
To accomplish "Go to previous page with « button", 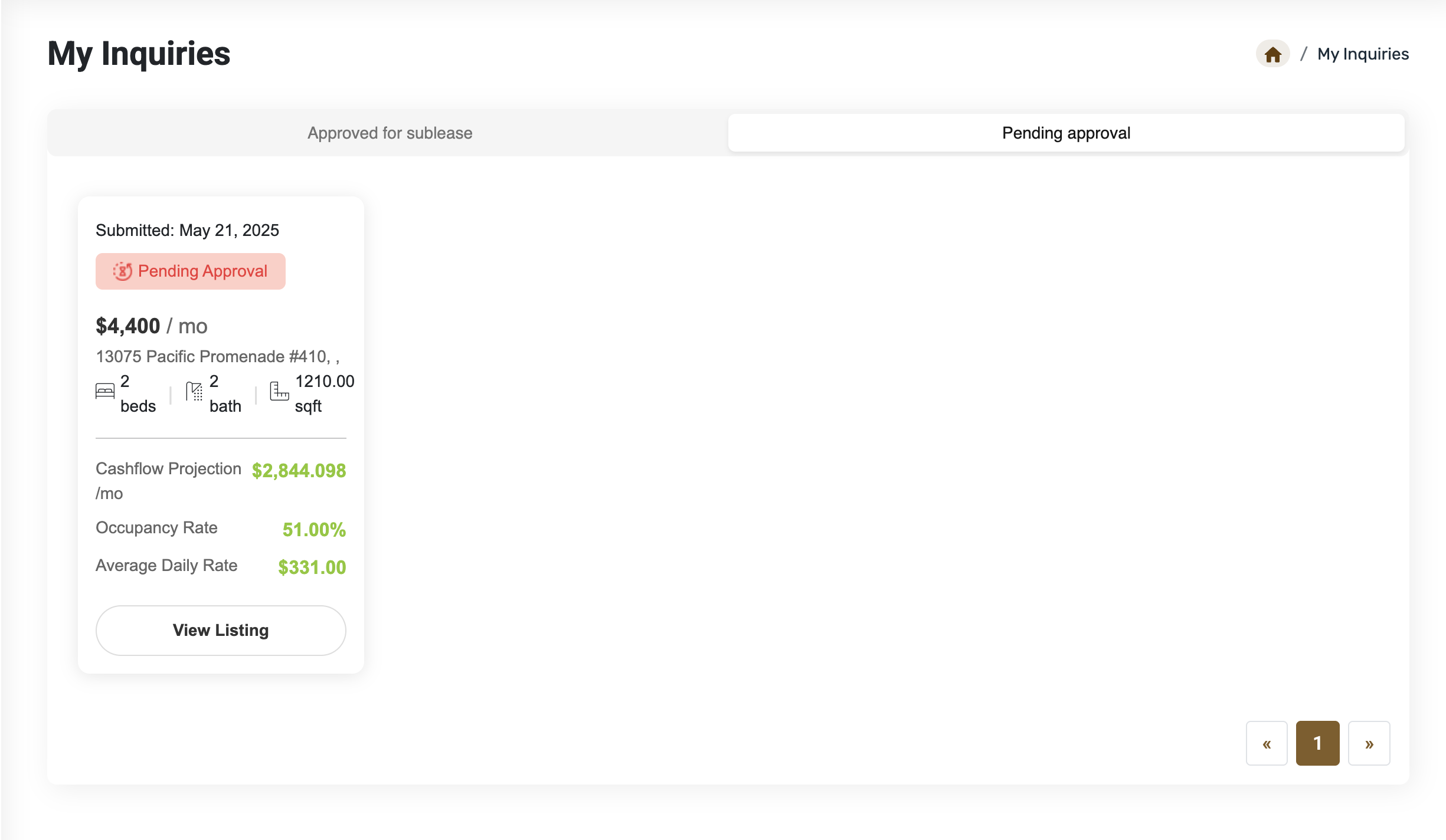I will tap(1267, 743).
